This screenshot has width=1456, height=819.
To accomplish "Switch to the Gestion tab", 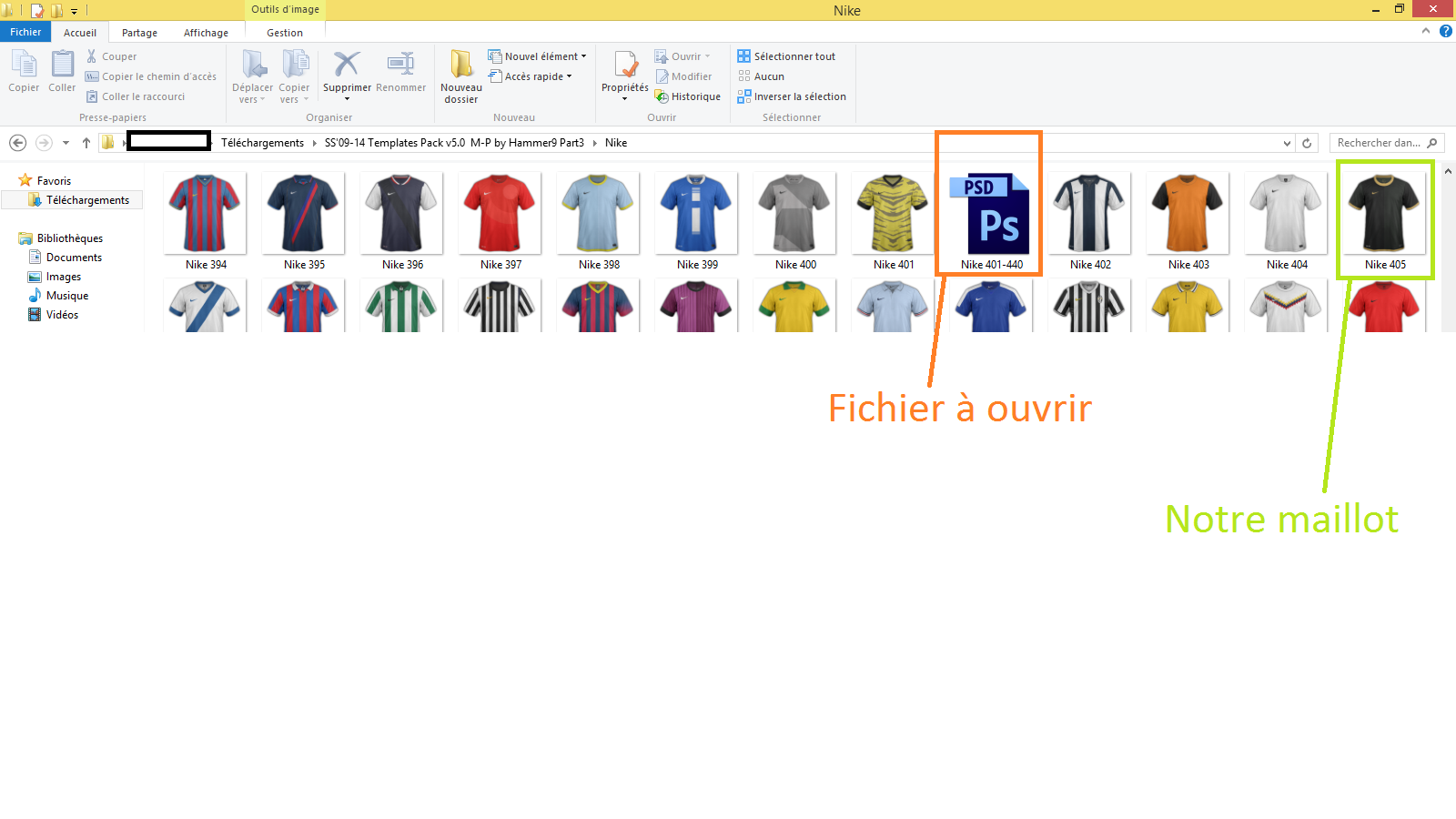I will point(285,33).
